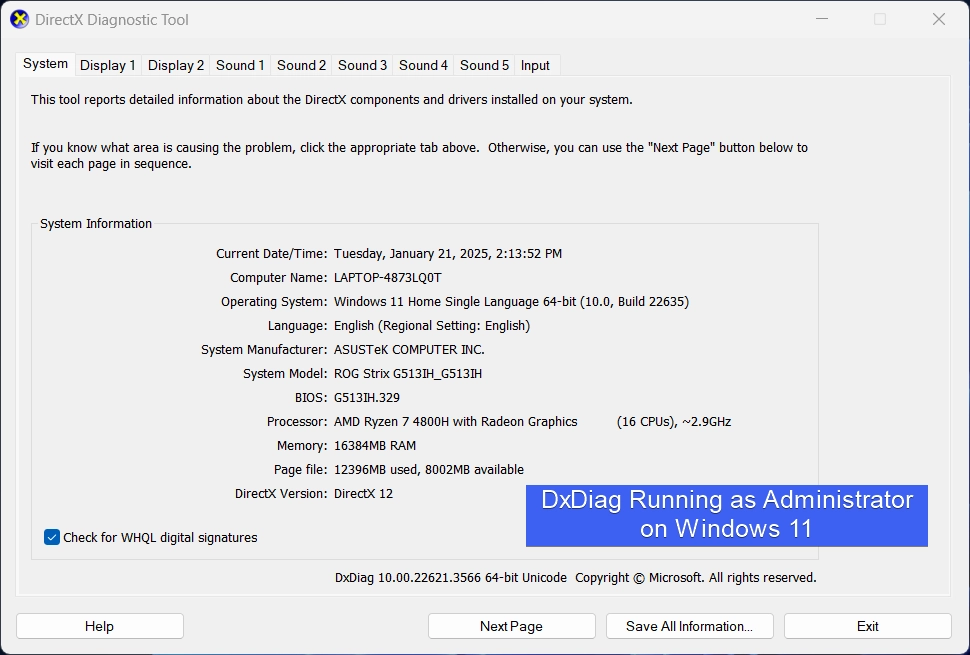Click the Computer Name: field label
The height and width of the screenshot is (655, 970).
coord(279,278)
